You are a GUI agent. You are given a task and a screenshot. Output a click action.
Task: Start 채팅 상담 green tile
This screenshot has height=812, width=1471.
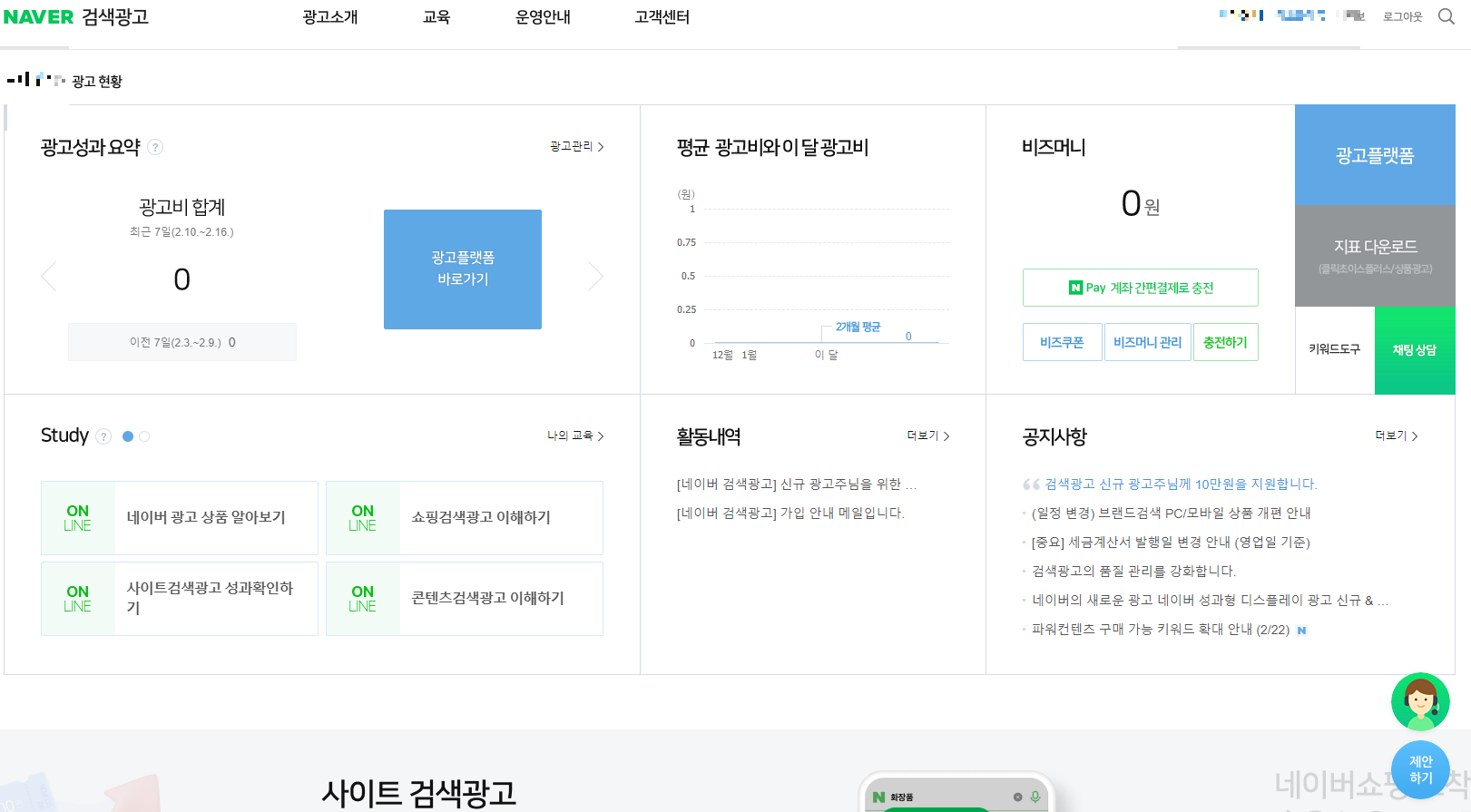click(1415, 350)
